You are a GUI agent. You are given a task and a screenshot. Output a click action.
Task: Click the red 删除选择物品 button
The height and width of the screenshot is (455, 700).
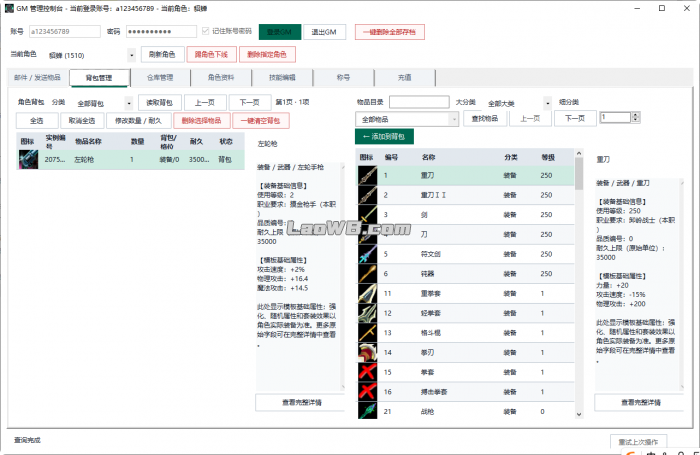(202, 121)
